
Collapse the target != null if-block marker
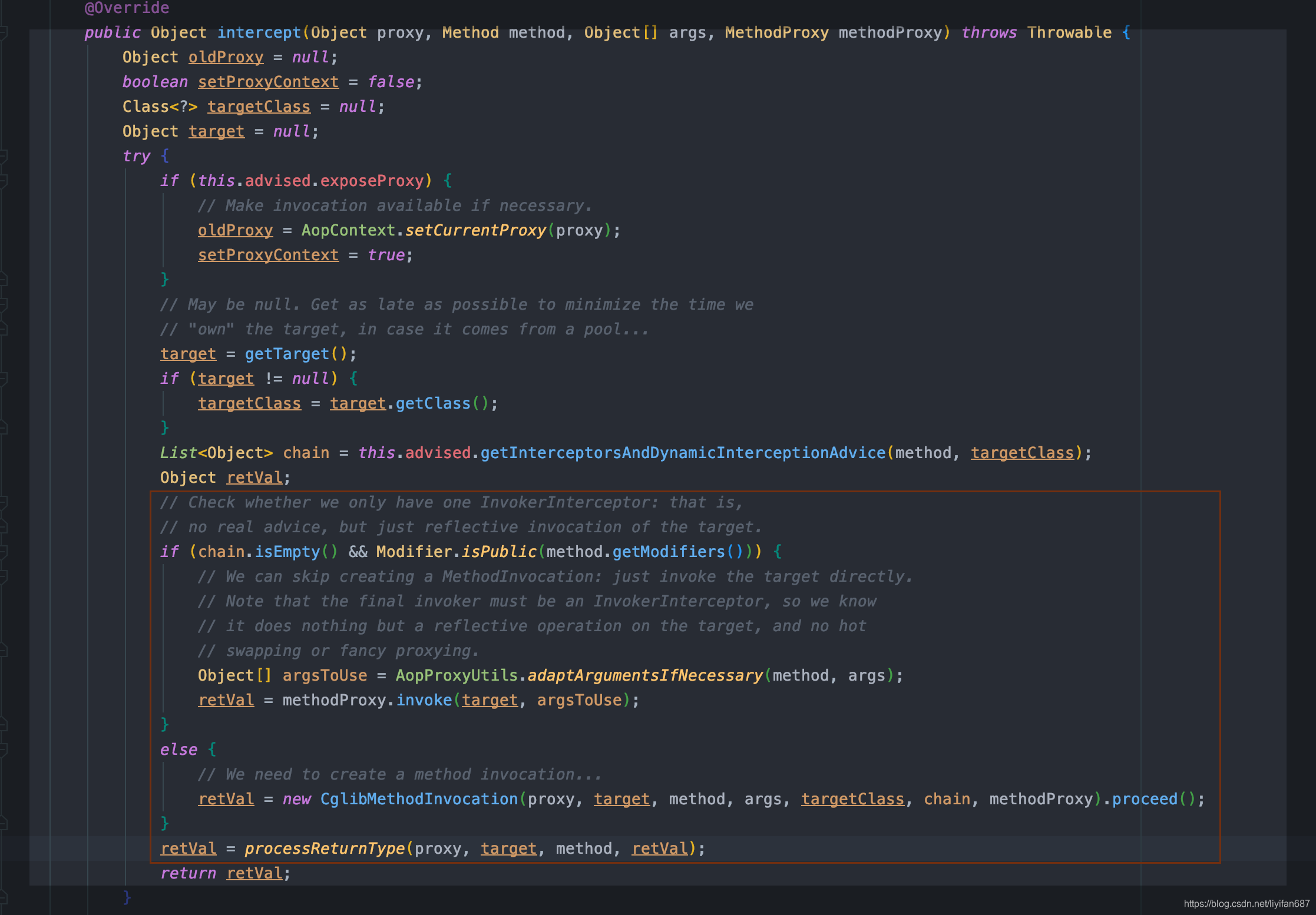point(3,379)
